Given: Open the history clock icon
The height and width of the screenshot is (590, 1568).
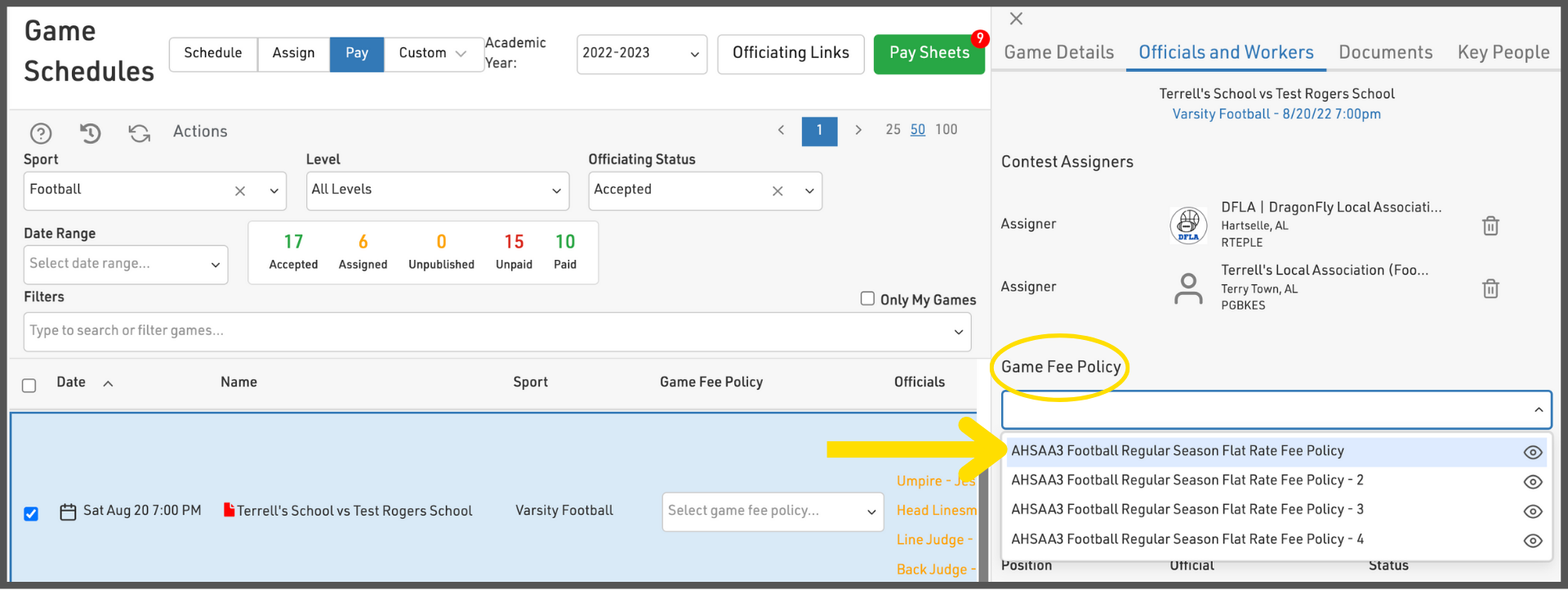Looking at the screenshot, I should coord(91,132).
